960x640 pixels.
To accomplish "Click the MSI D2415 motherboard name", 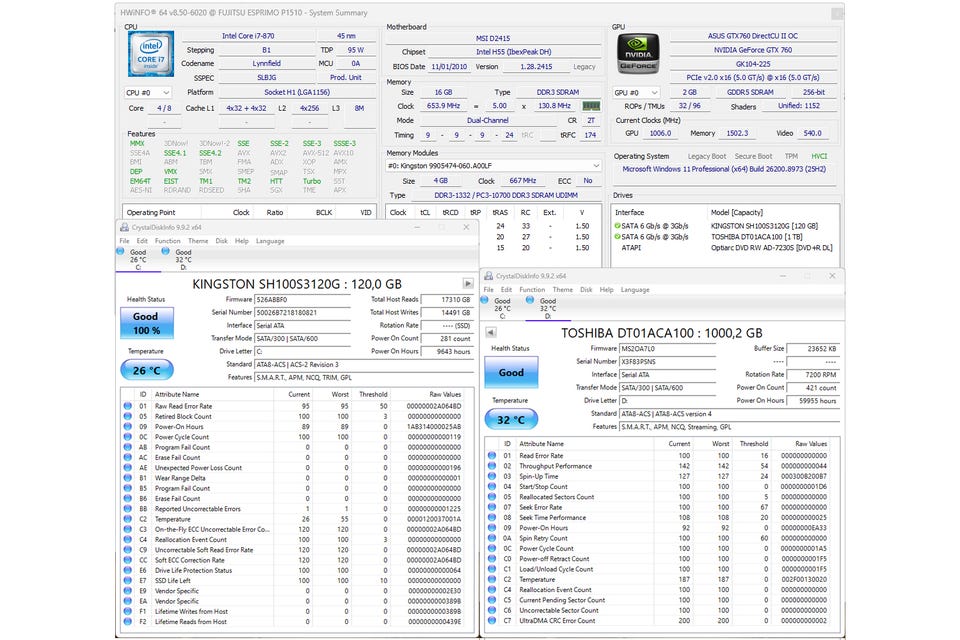I will 493,38.
